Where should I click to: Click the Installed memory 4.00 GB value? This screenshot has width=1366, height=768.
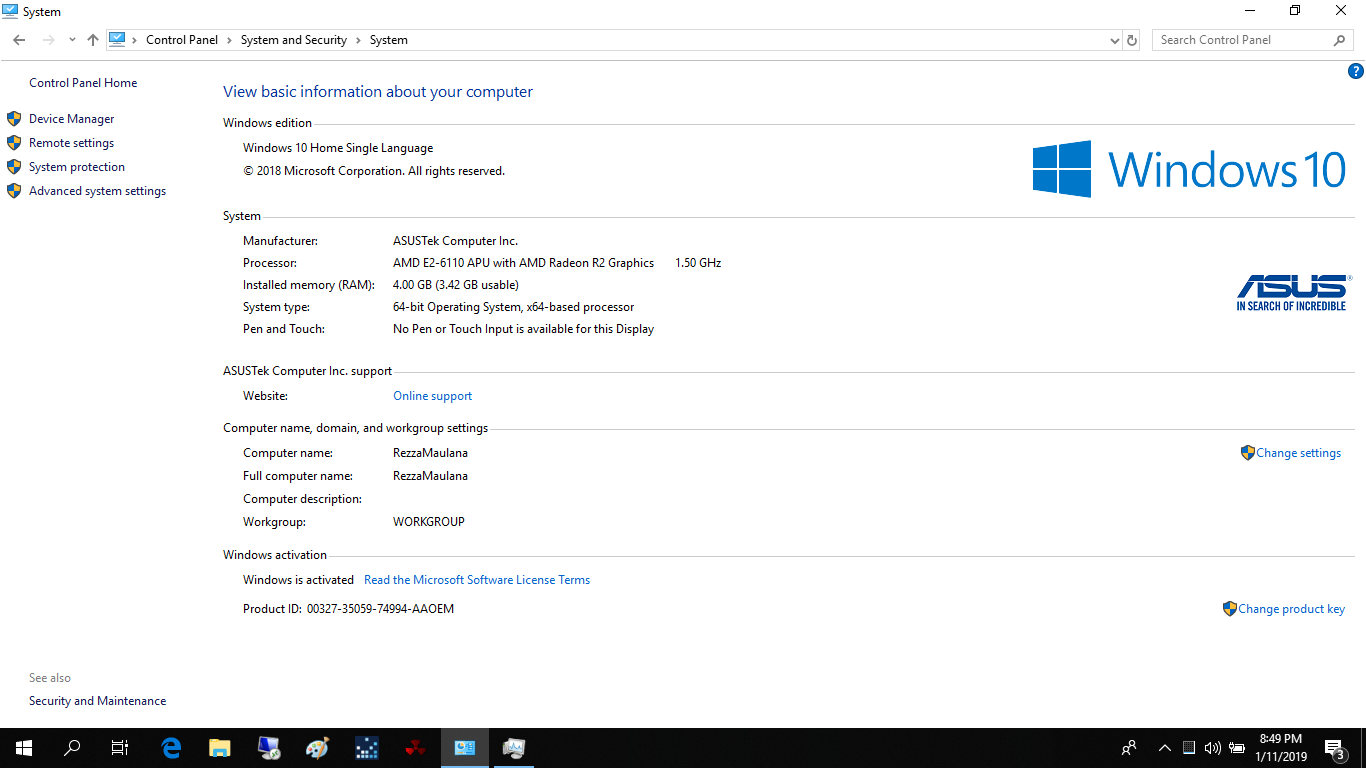[x=456, y=285]
